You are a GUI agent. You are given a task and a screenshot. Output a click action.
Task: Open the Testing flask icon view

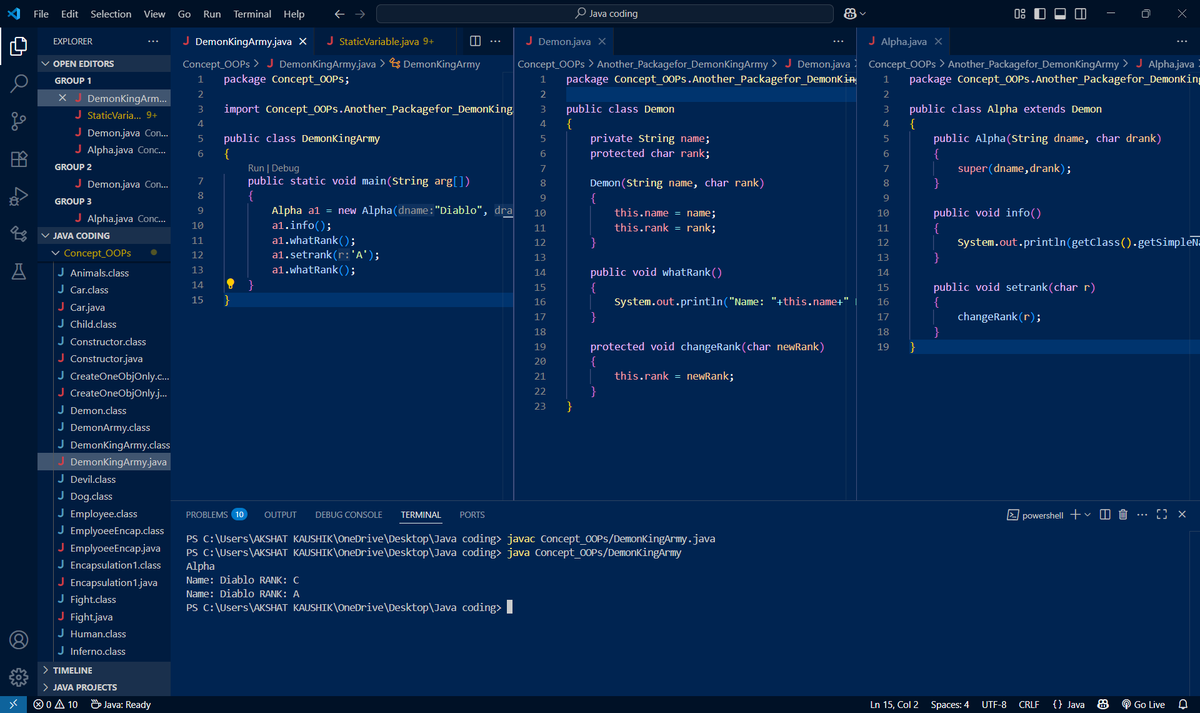coord(18,271)
